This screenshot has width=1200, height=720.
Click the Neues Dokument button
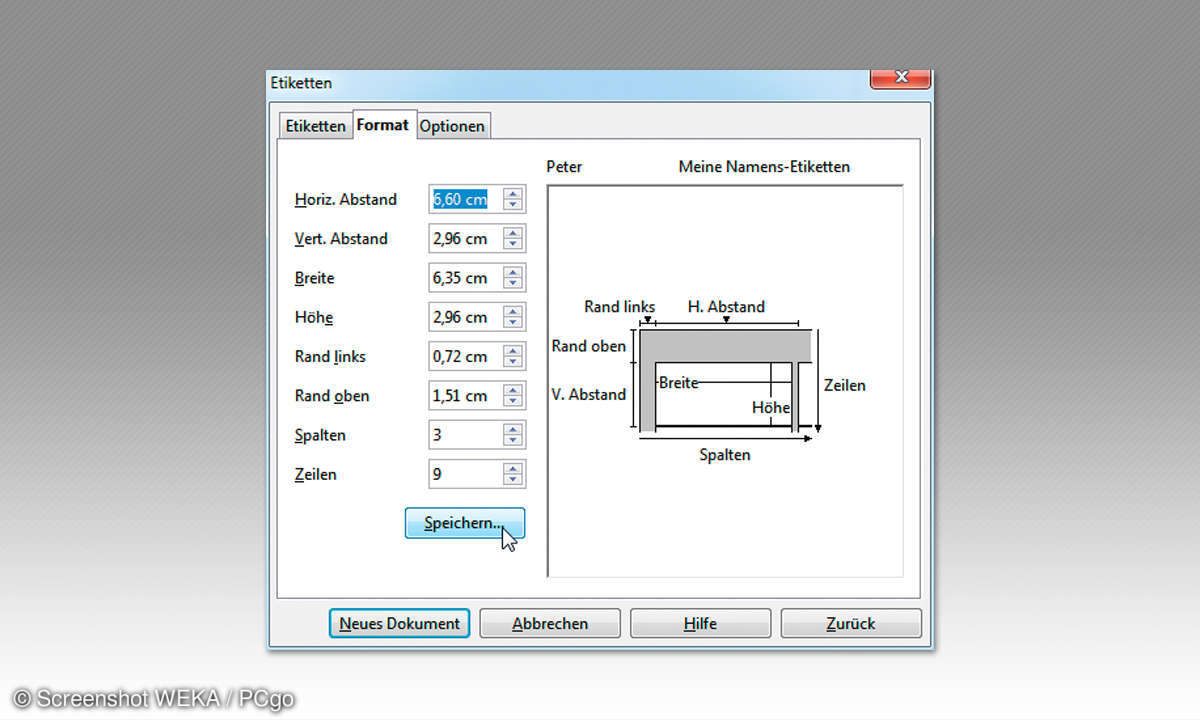(x=399, y=623)
